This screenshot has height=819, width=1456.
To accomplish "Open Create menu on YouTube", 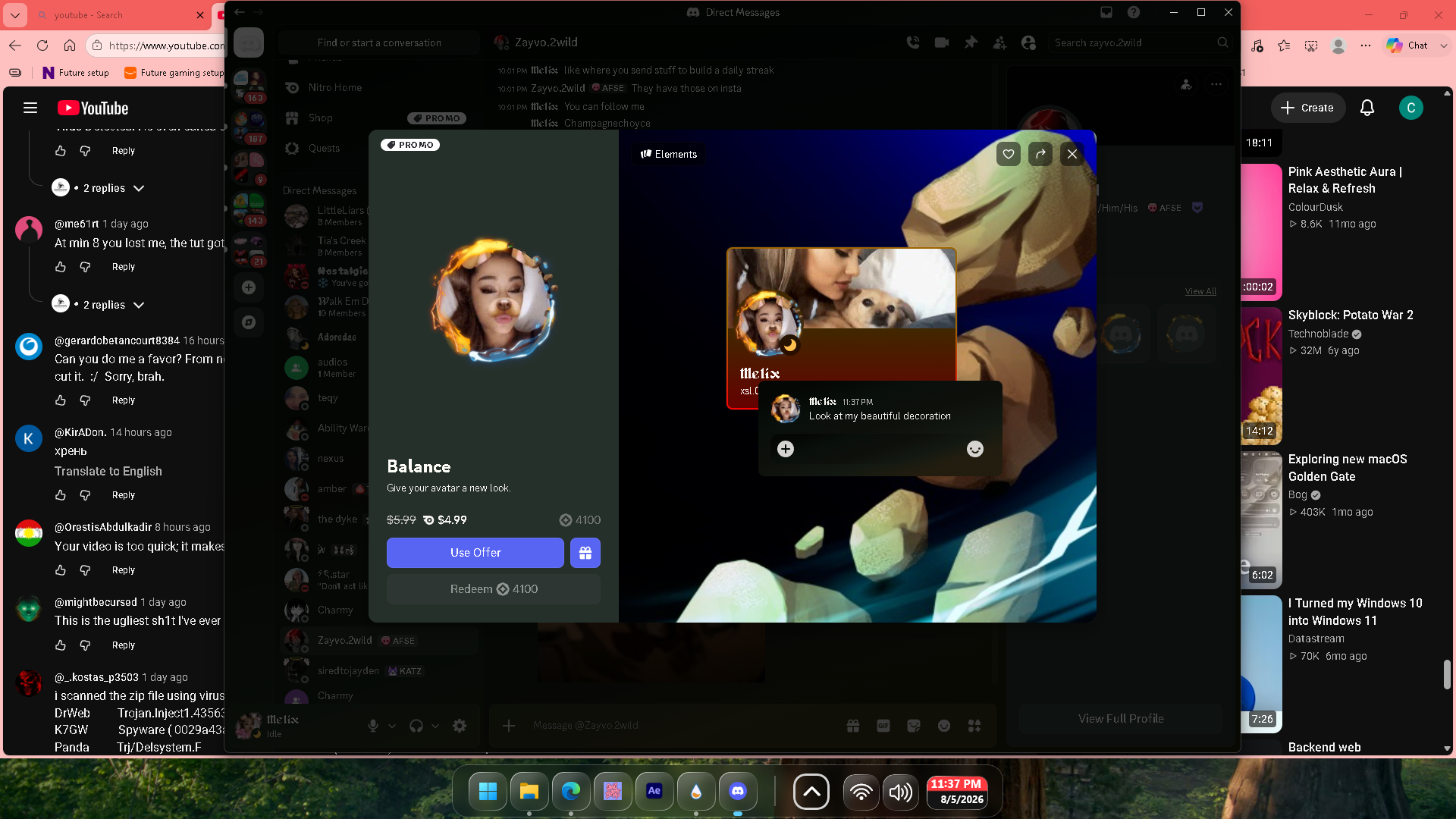I will 1308,108.
